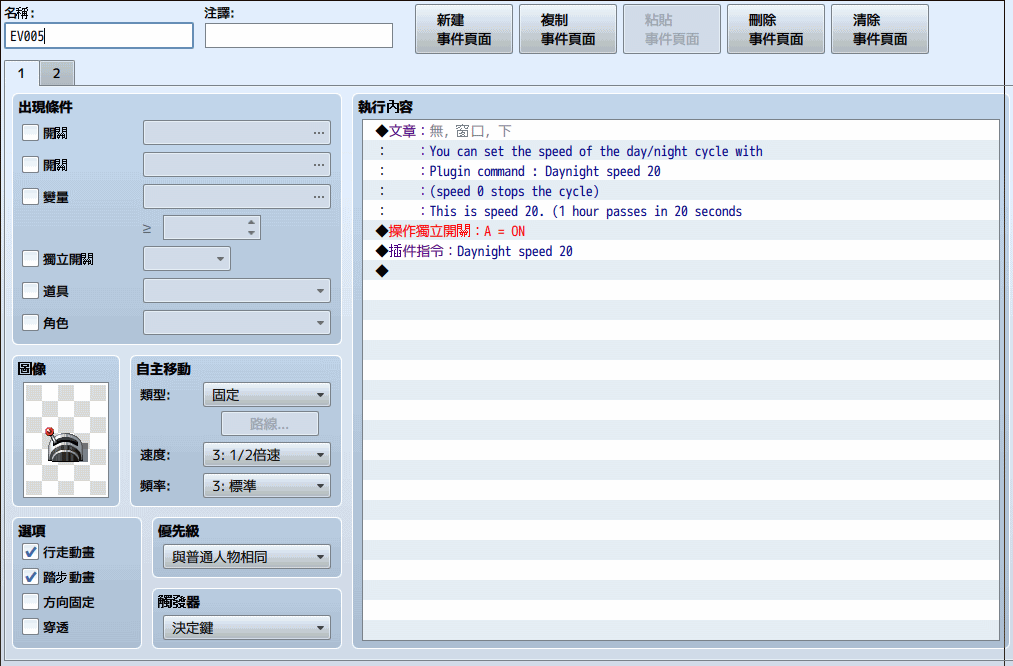
Task: Open the 類型 dropdown showing 固定
Action: click(267, 395)
